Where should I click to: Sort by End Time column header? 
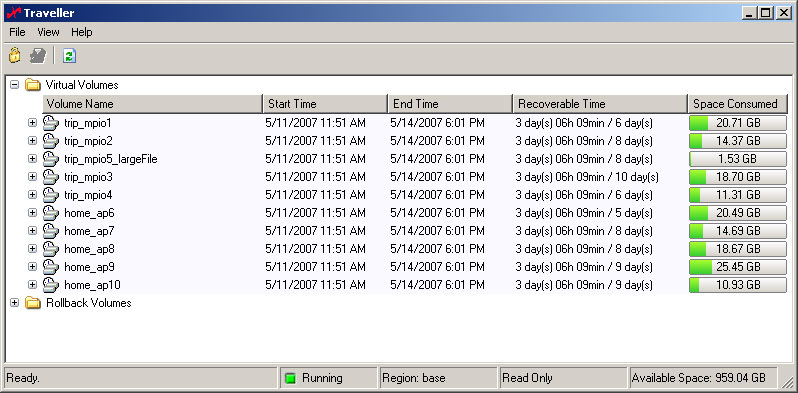pos(450,104)
